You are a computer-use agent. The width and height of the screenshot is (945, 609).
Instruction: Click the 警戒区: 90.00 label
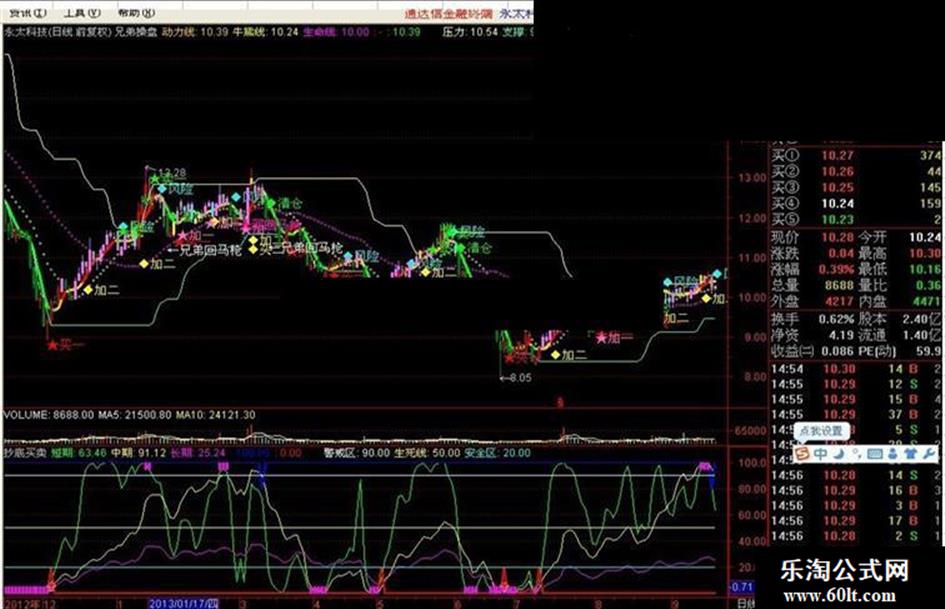(x=357, y=453)
